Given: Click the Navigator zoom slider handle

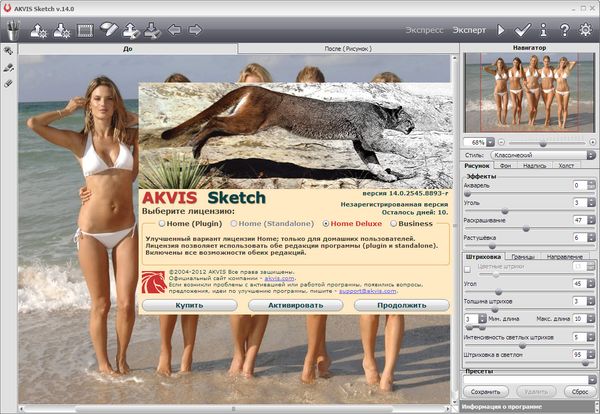Looking at the screenshot, I should pos(543,144).
